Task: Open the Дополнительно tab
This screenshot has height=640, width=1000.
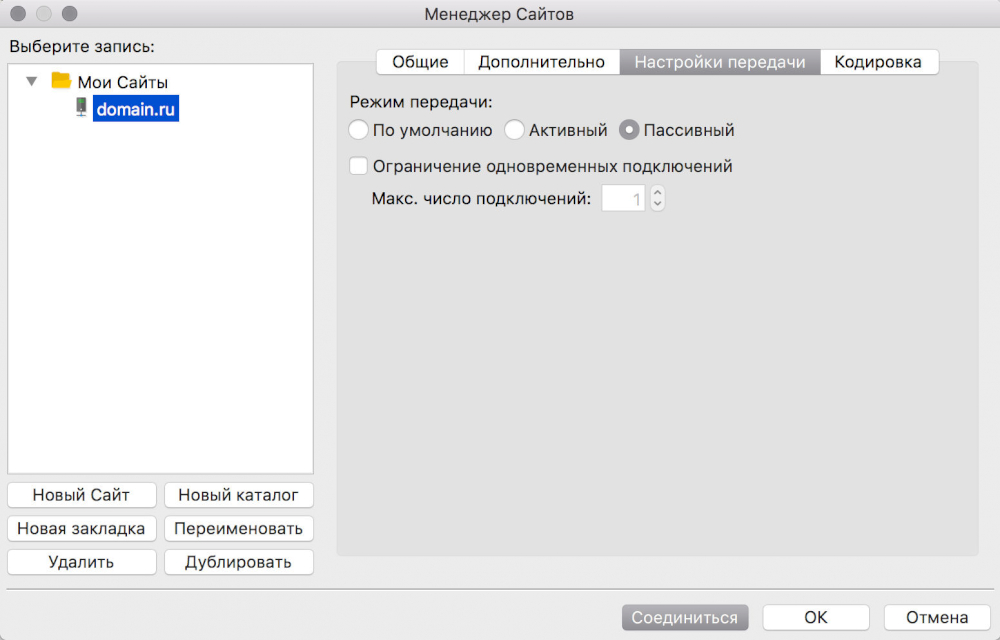Action: pos(541,62)
